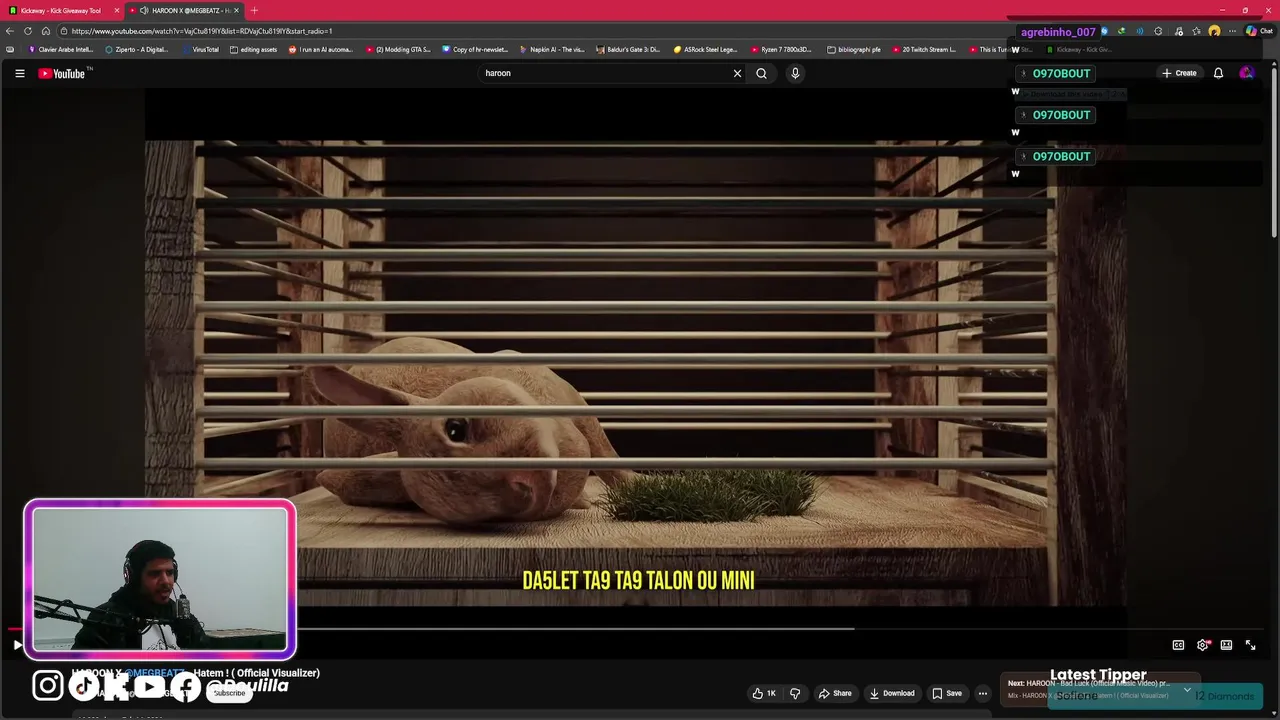Open the Ziperto - A Digital... bookmark
Screen dimensions: 1280x720
[137, 49]
